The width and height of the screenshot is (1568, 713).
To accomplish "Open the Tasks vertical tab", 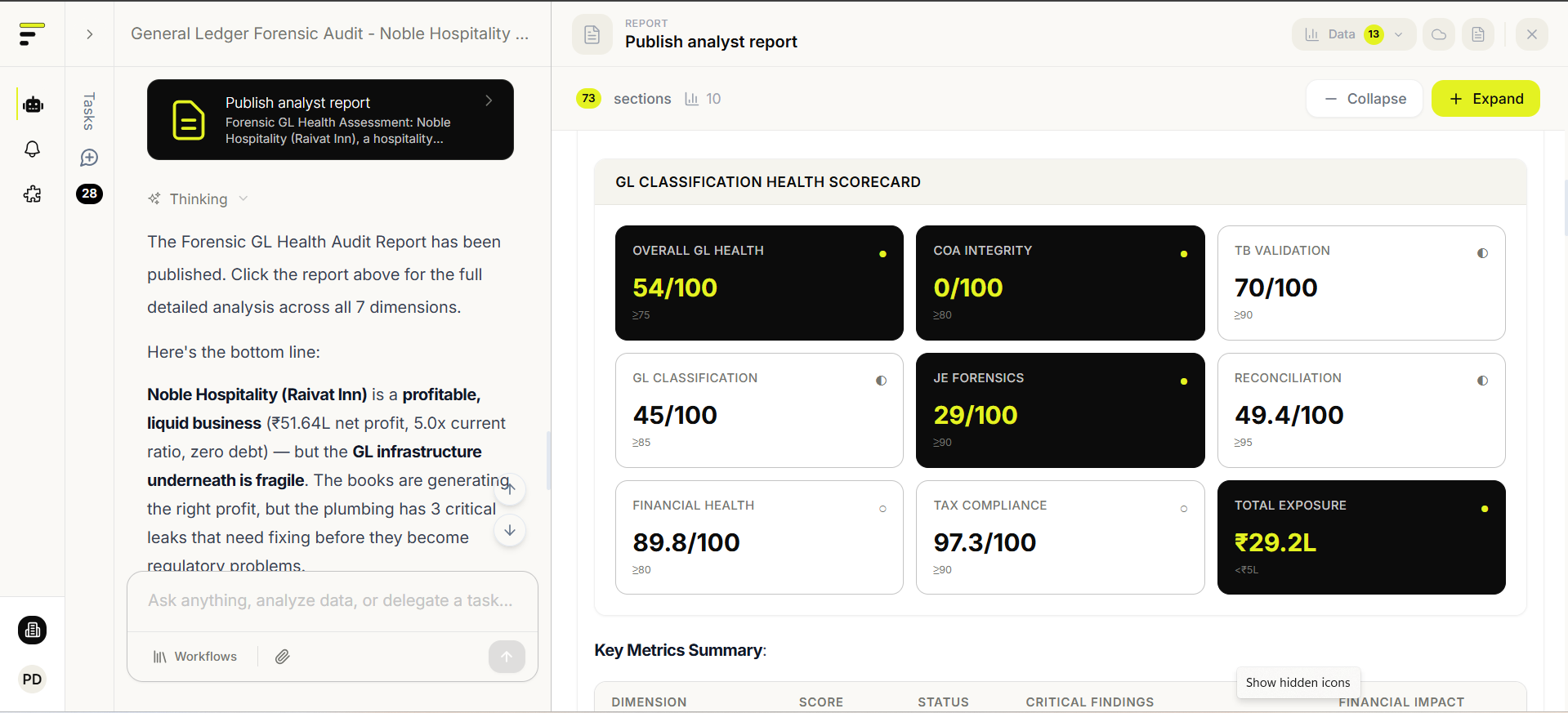I will click(89, 111).
